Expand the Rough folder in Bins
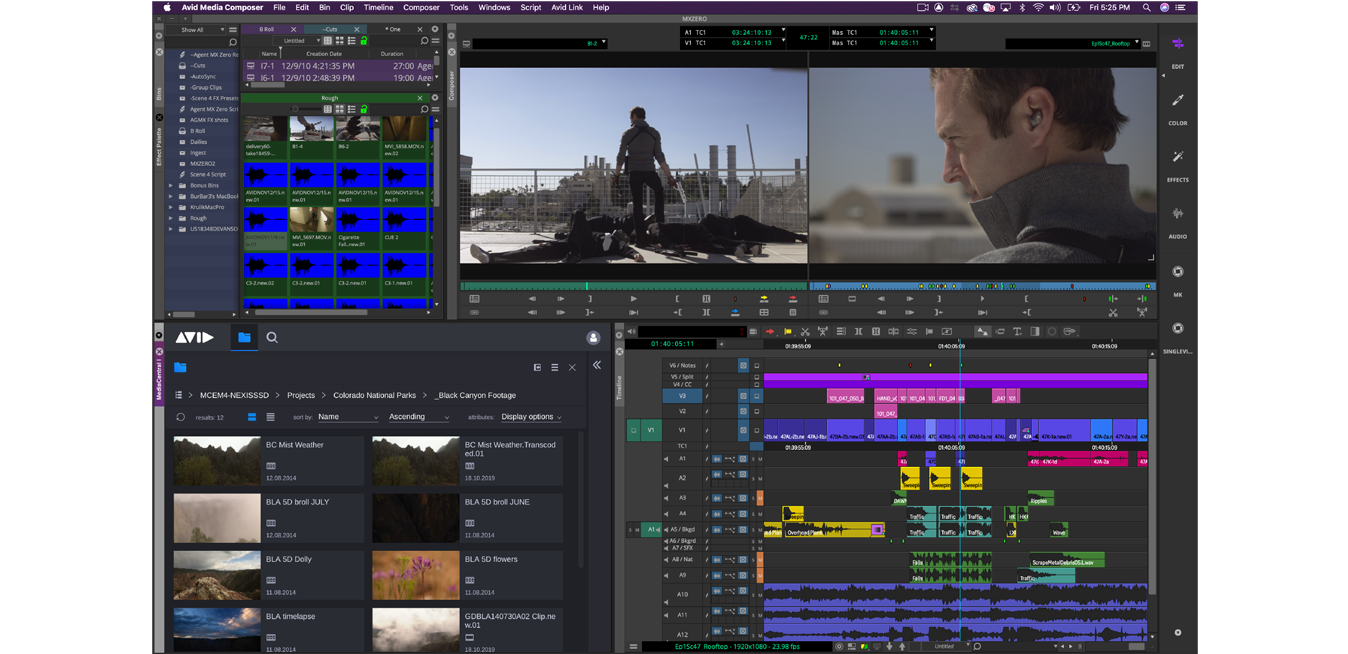1348x654 pixels. tap(171, 218)
